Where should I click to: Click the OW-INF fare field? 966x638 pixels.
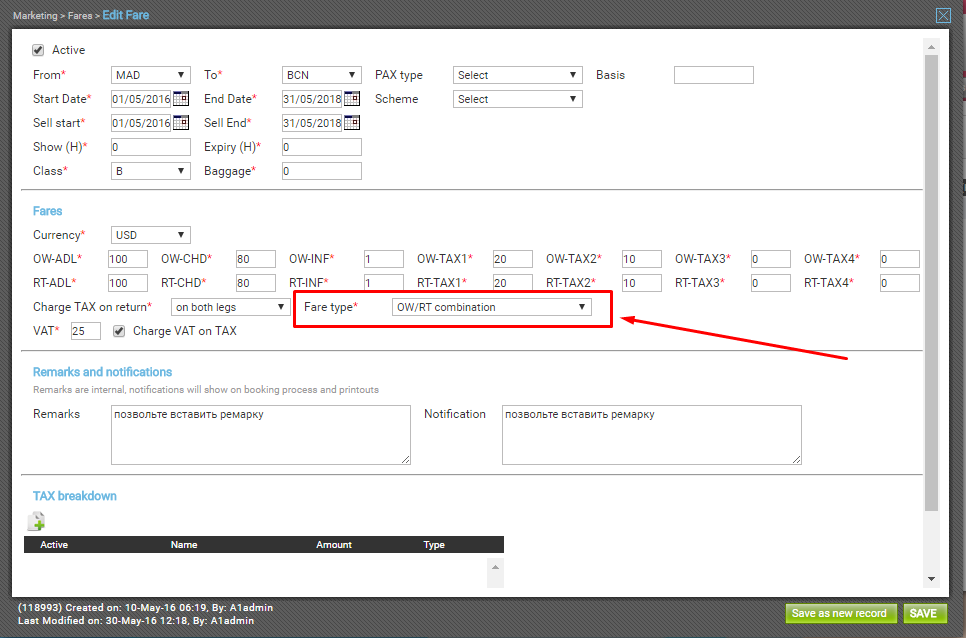tap(384, 259)
